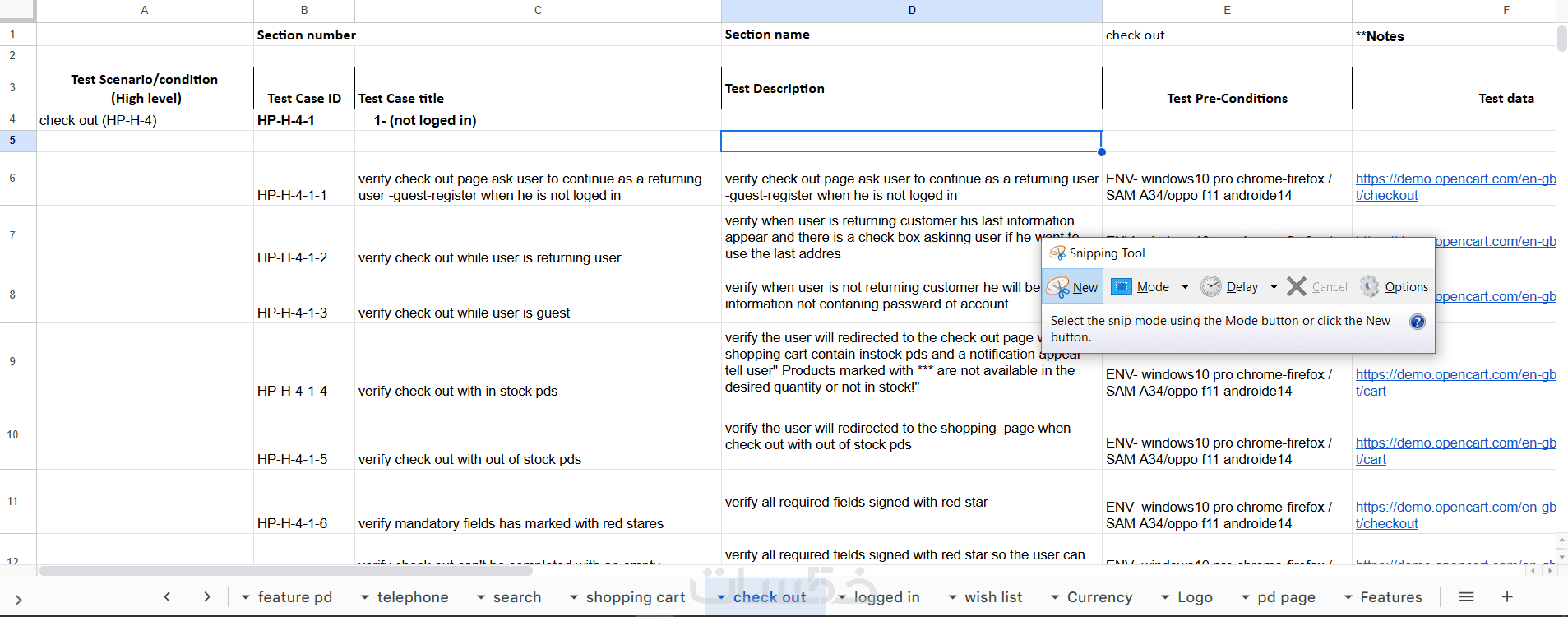1568x617 pixels.
Task: Select column C header
Action: click(x=538, y=11)
